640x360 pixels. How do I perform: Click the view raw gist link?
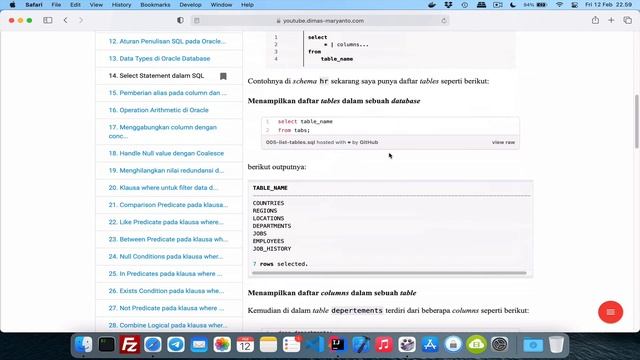point(503,142)
